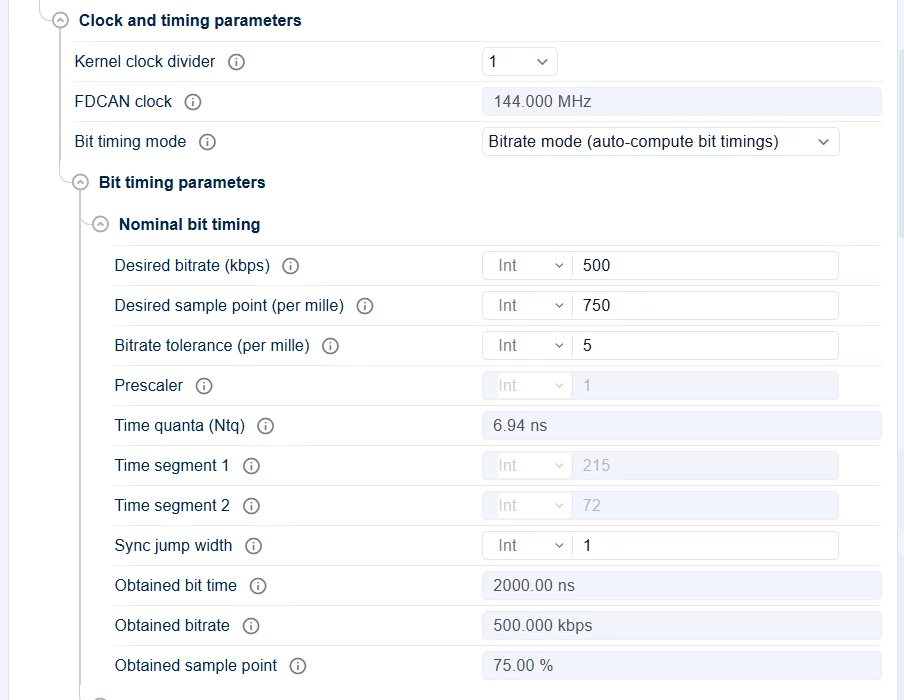Click the Bit timing parameters heading
This screenshot has width=904, height=700.
point(182,183)
